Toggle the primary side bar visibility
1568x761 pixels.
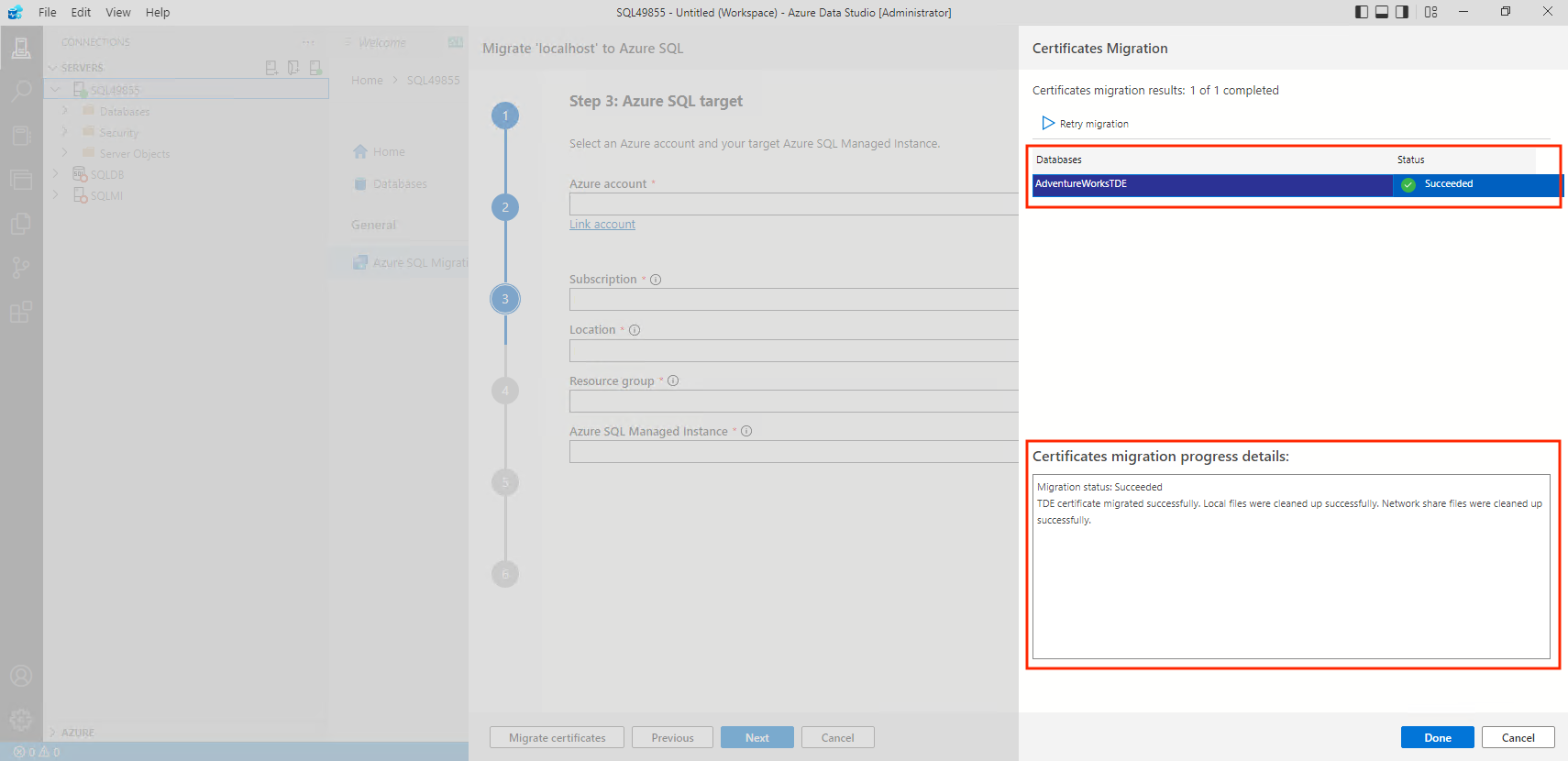1362,12
